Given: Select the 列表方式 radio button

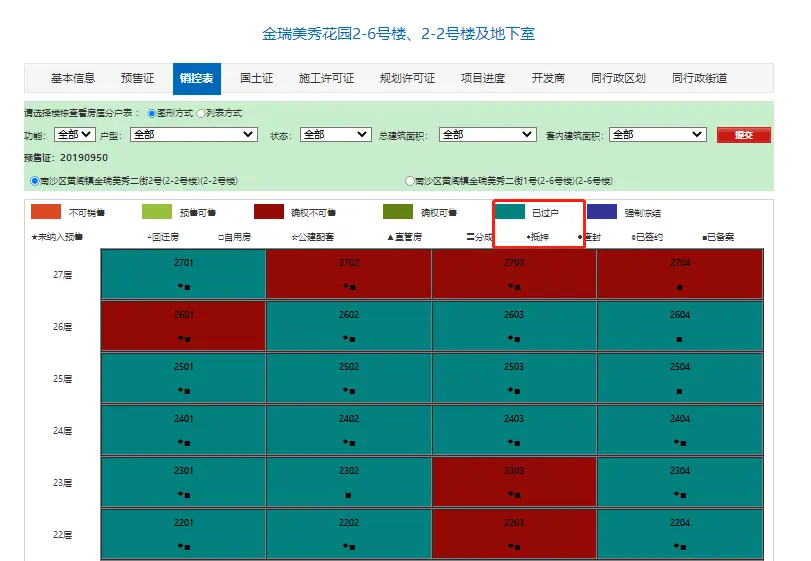Looking at the screenshot, I should click(x=201, y=113).
